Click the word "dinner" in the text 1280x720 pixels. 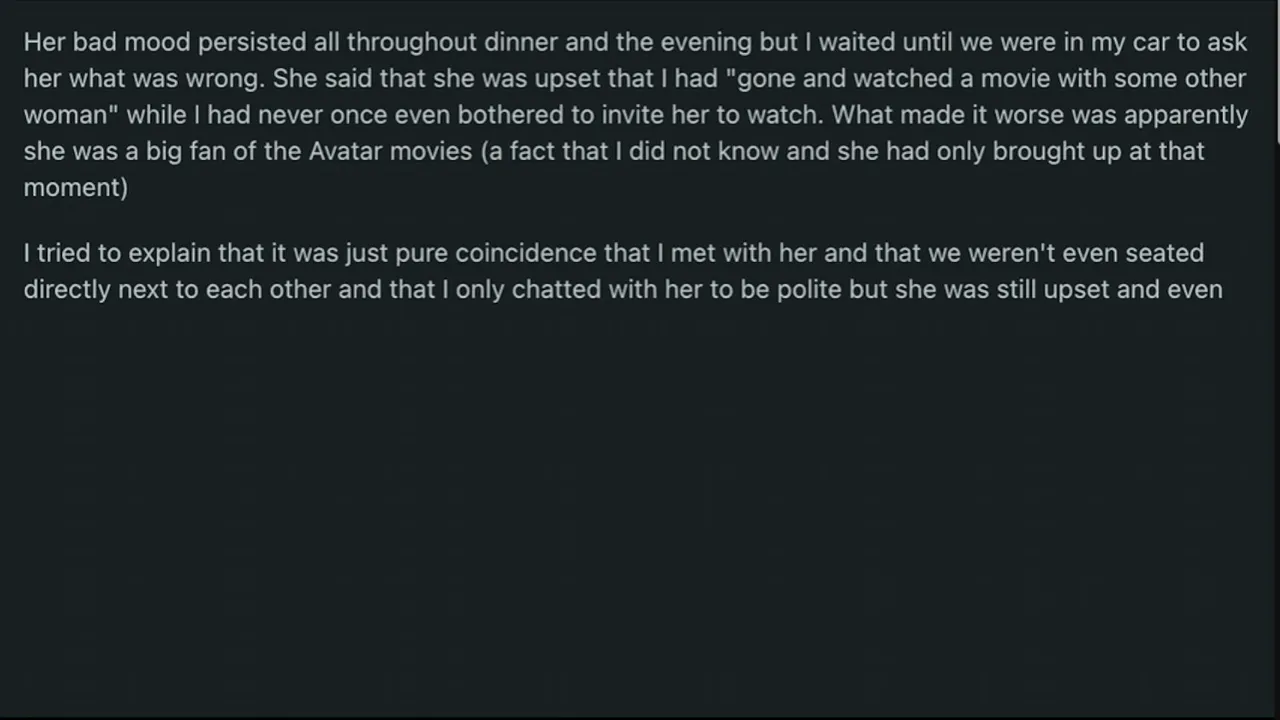pos(520,42)
